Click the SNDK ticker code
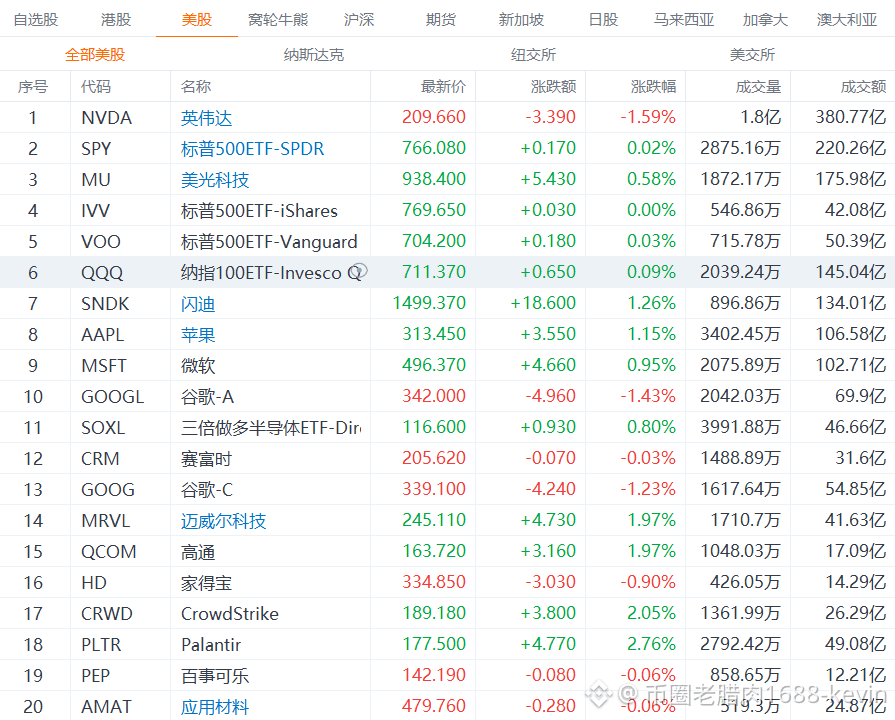The width and height of the screenshot is (895, 720). pos(105,303)
